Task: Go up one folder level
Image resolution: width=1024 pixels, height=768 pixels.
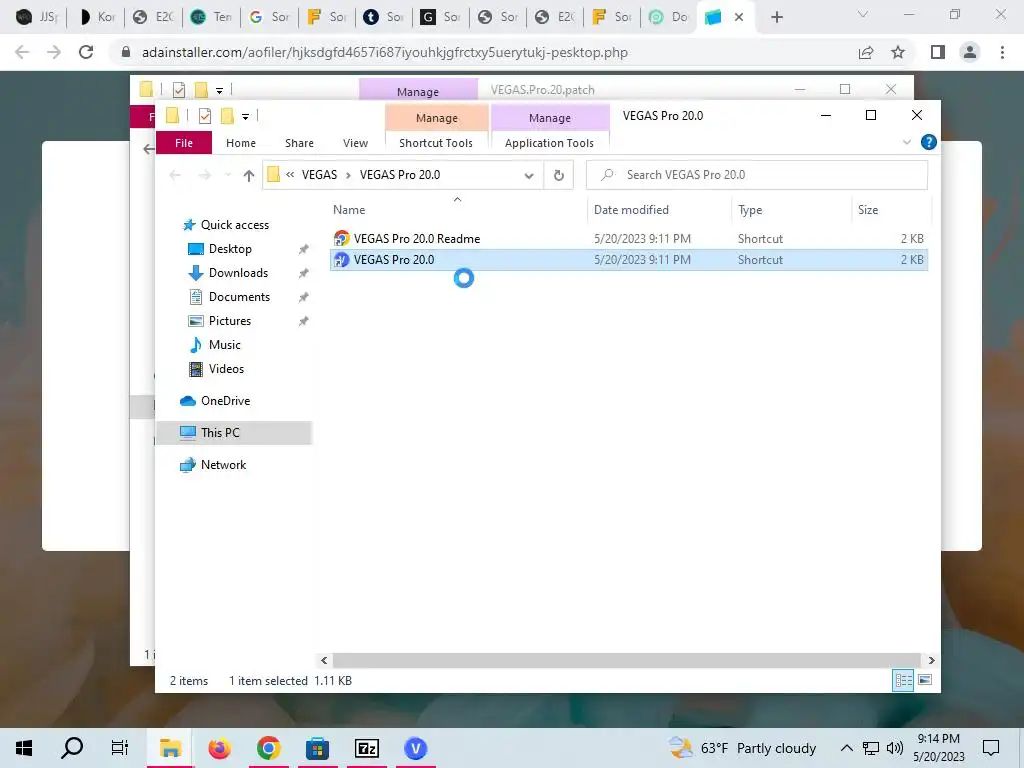Action: point(248,175)
